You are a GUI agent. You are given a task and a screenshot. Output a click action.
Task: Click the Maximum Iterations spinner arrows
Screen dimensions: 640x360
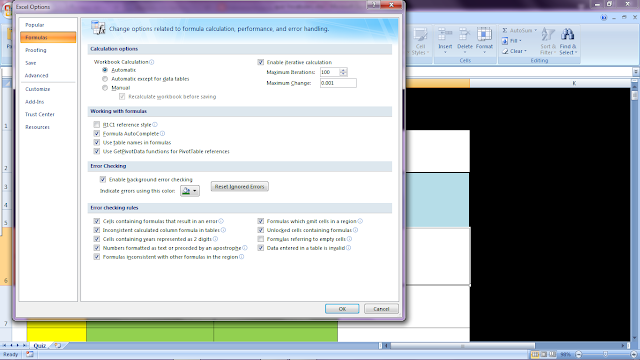coord(343,72)
